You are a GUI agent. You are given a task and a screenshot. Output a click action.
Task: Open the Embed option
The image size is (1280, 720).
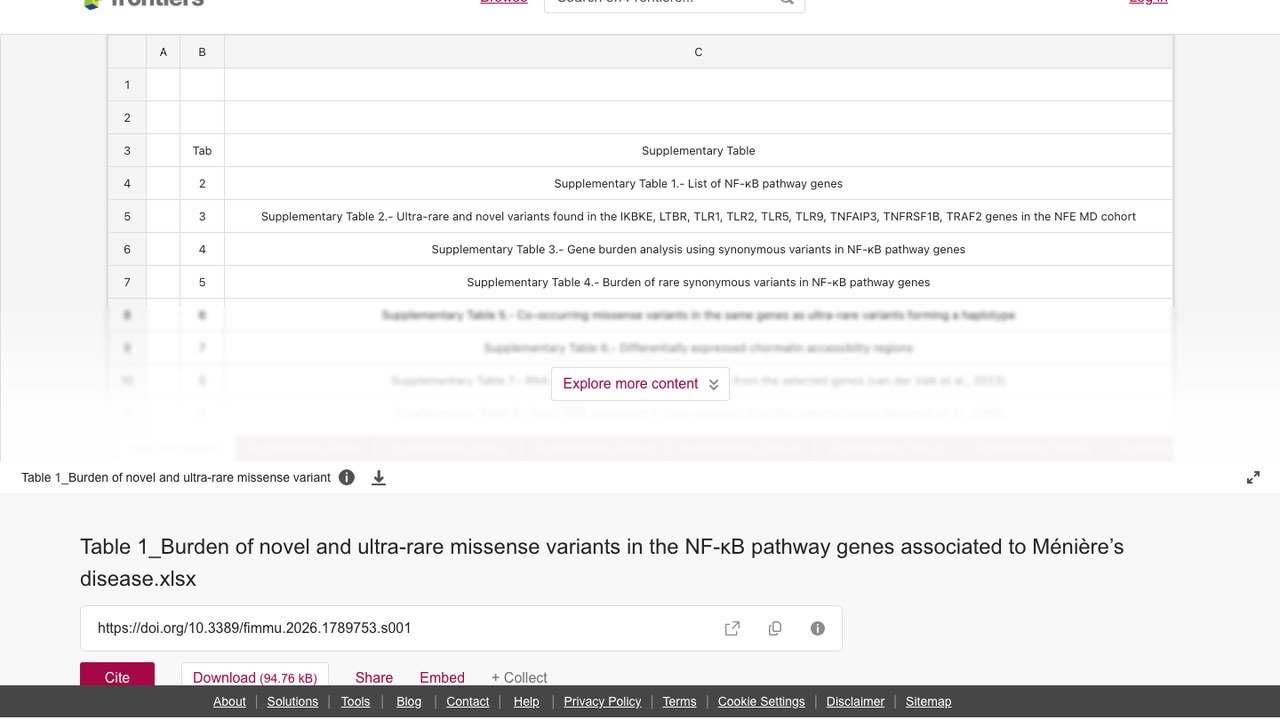(442, 677)
